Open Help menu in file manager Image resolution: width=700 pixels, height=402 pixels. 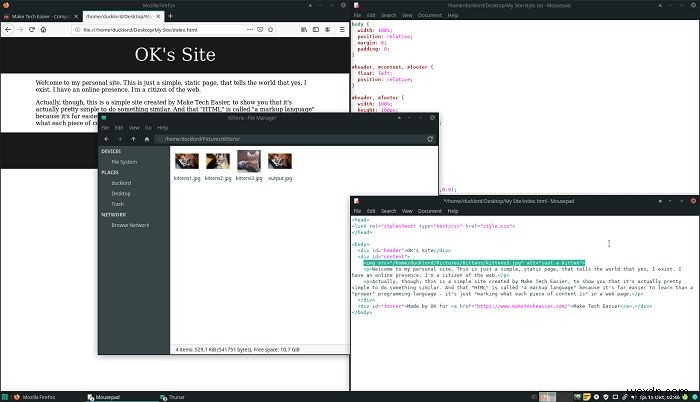tap(162, 128)
